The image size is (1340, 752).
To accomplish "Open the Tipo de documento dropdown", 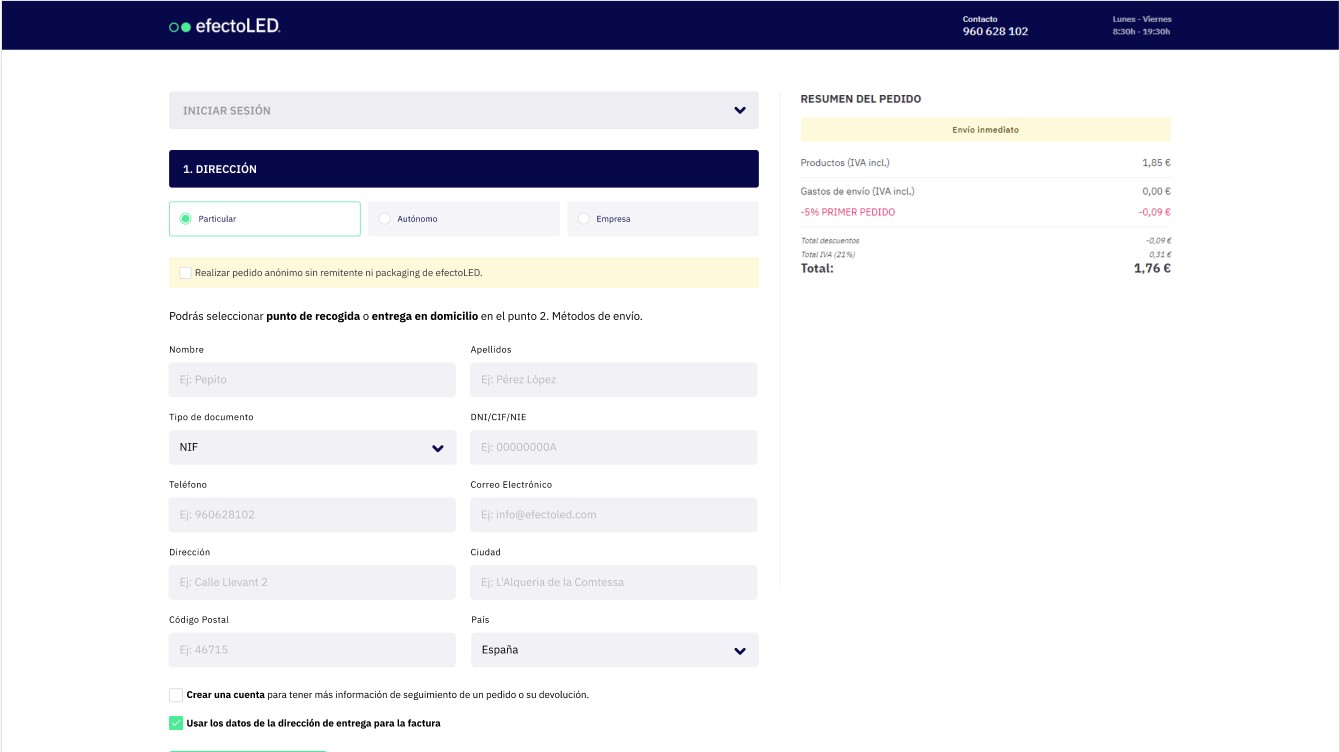I will (312, 448).
